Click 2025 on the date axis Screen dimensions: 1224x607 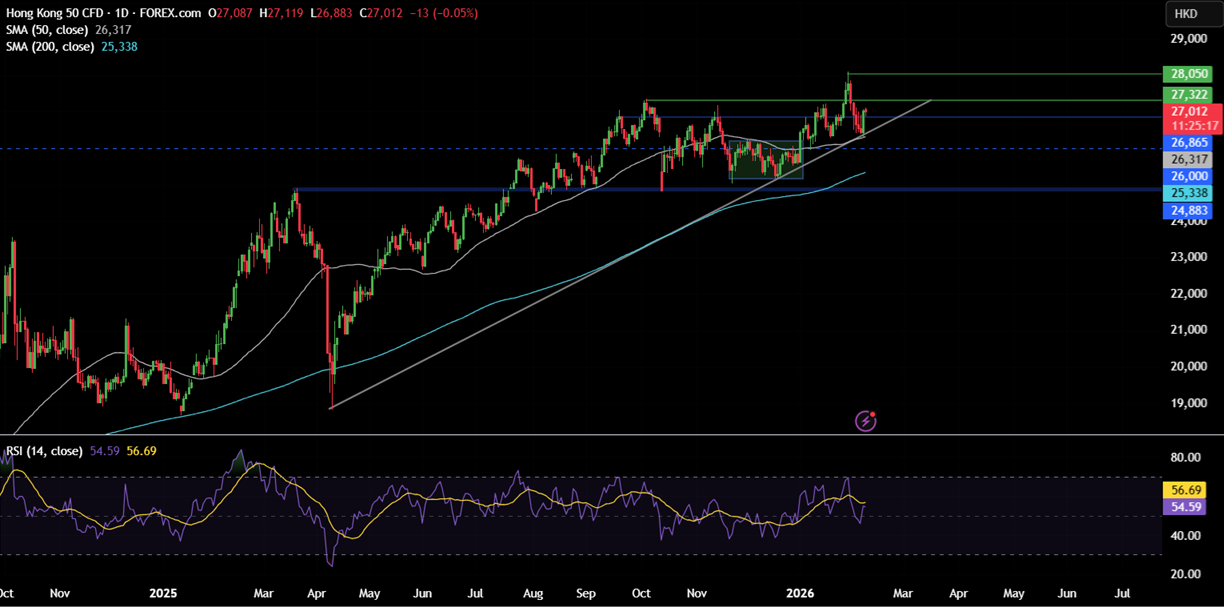163,593
